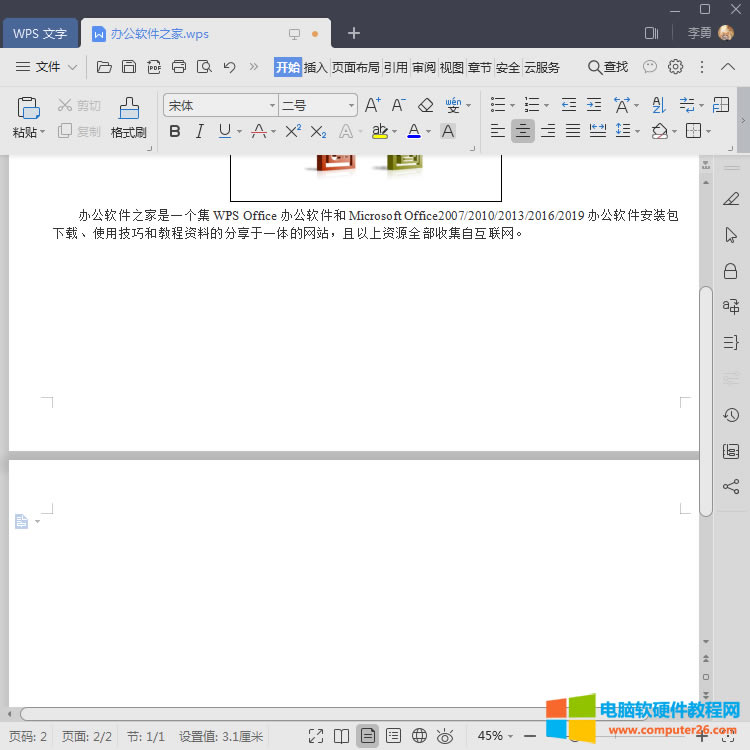Open the 页面布局 (Page Layout) tab

355,67
